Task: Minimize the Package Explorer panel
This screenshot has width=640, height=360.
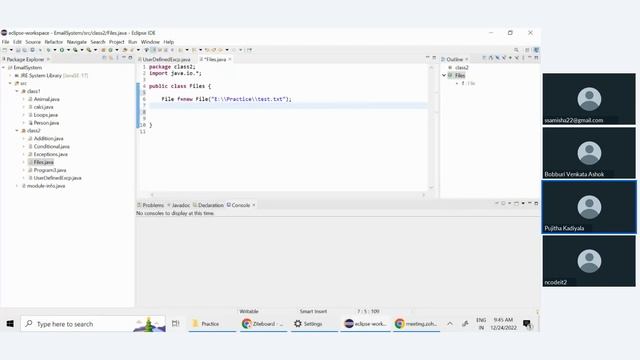Action: tap(124, 58)
